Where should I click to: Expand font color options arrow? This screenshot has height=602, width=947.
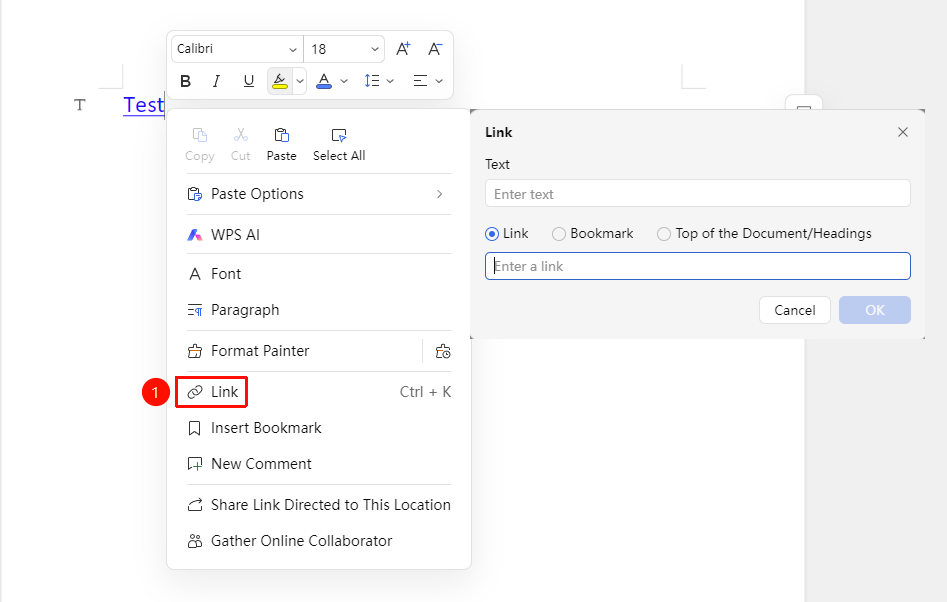pyautogui.click(x=344, y=81)
